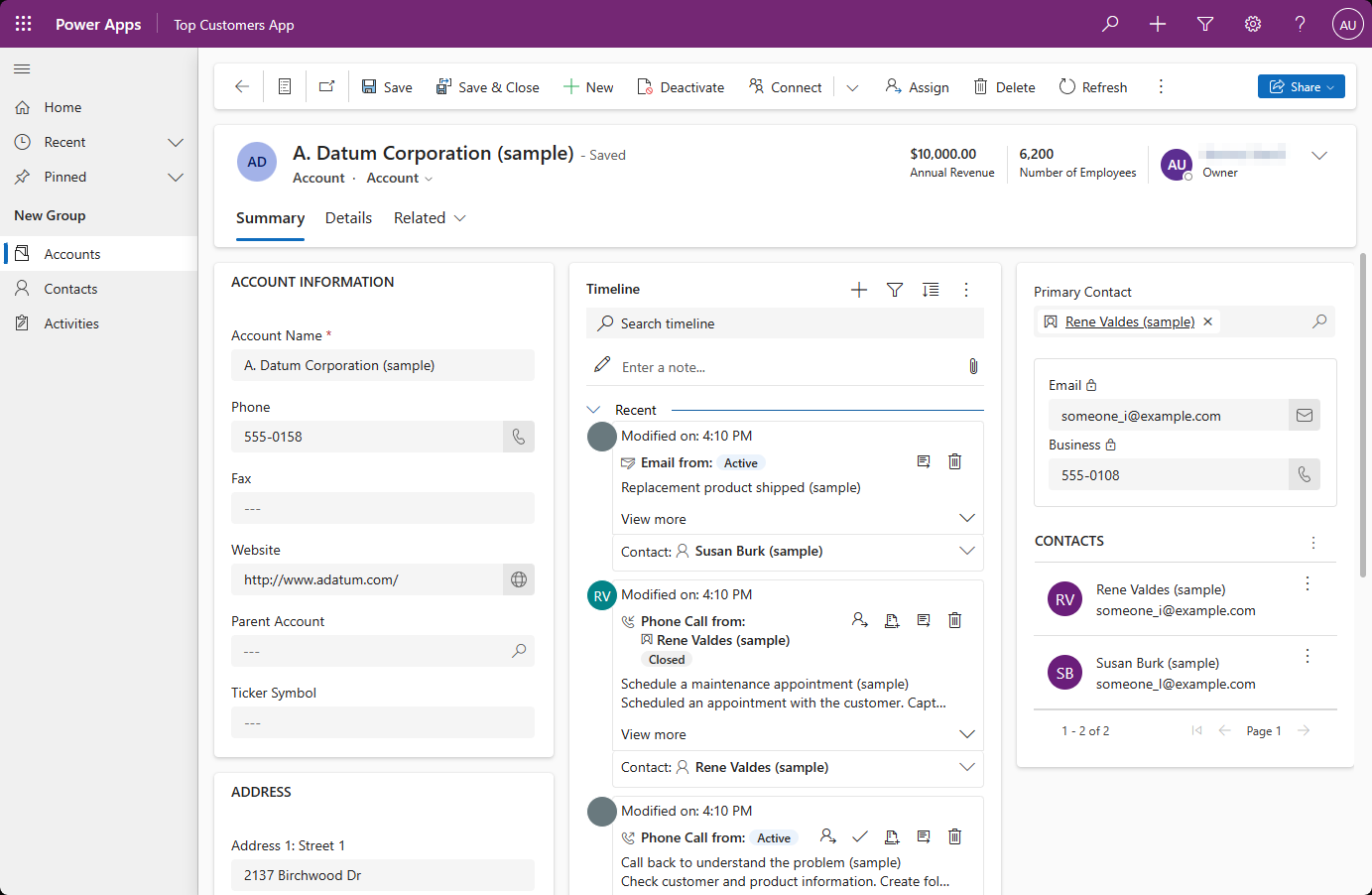Expand View more under Schedule maintenance call

pyautogui.click(x=967, y=734)
